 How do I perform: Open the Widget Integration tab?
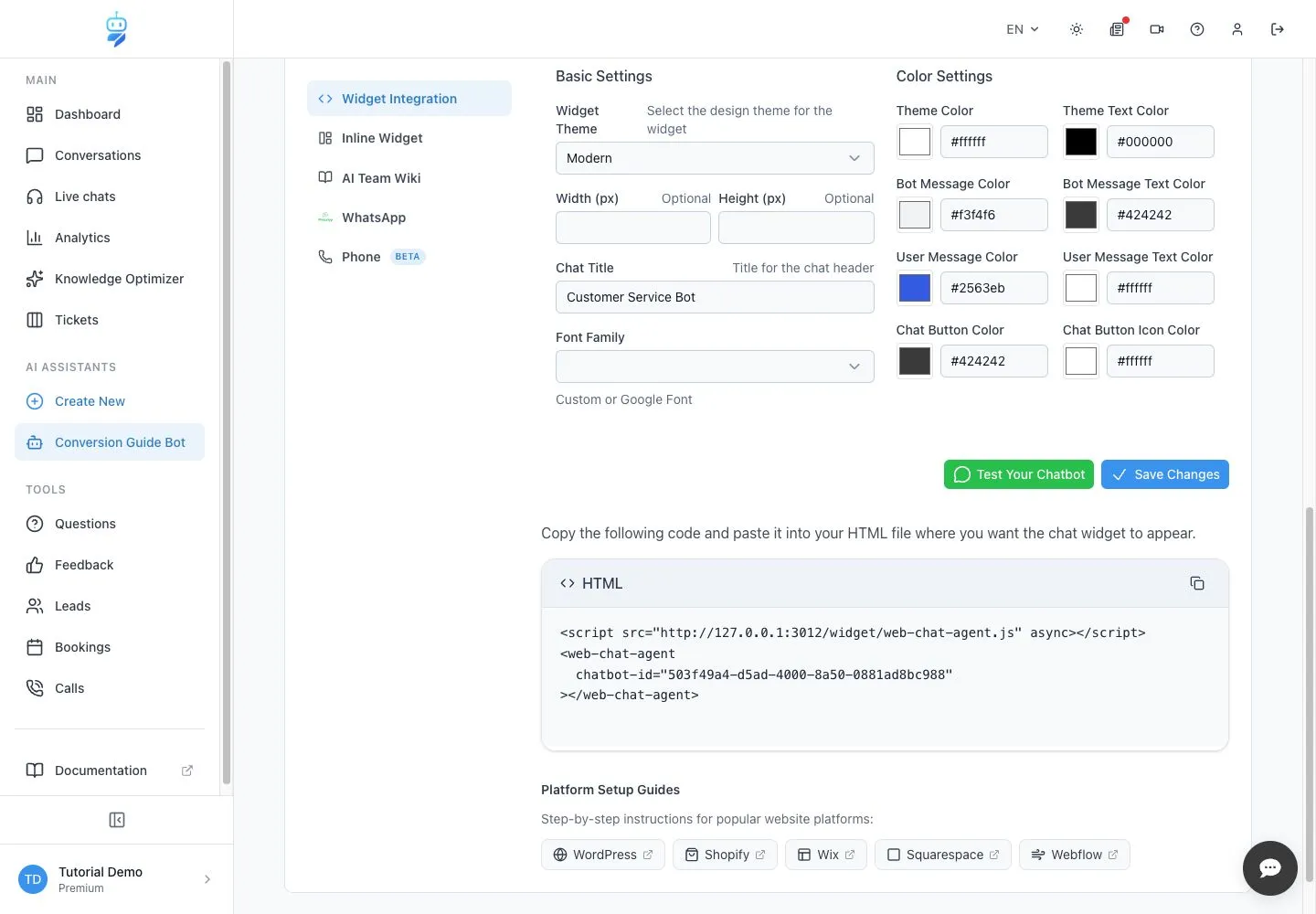pos(409,99)
